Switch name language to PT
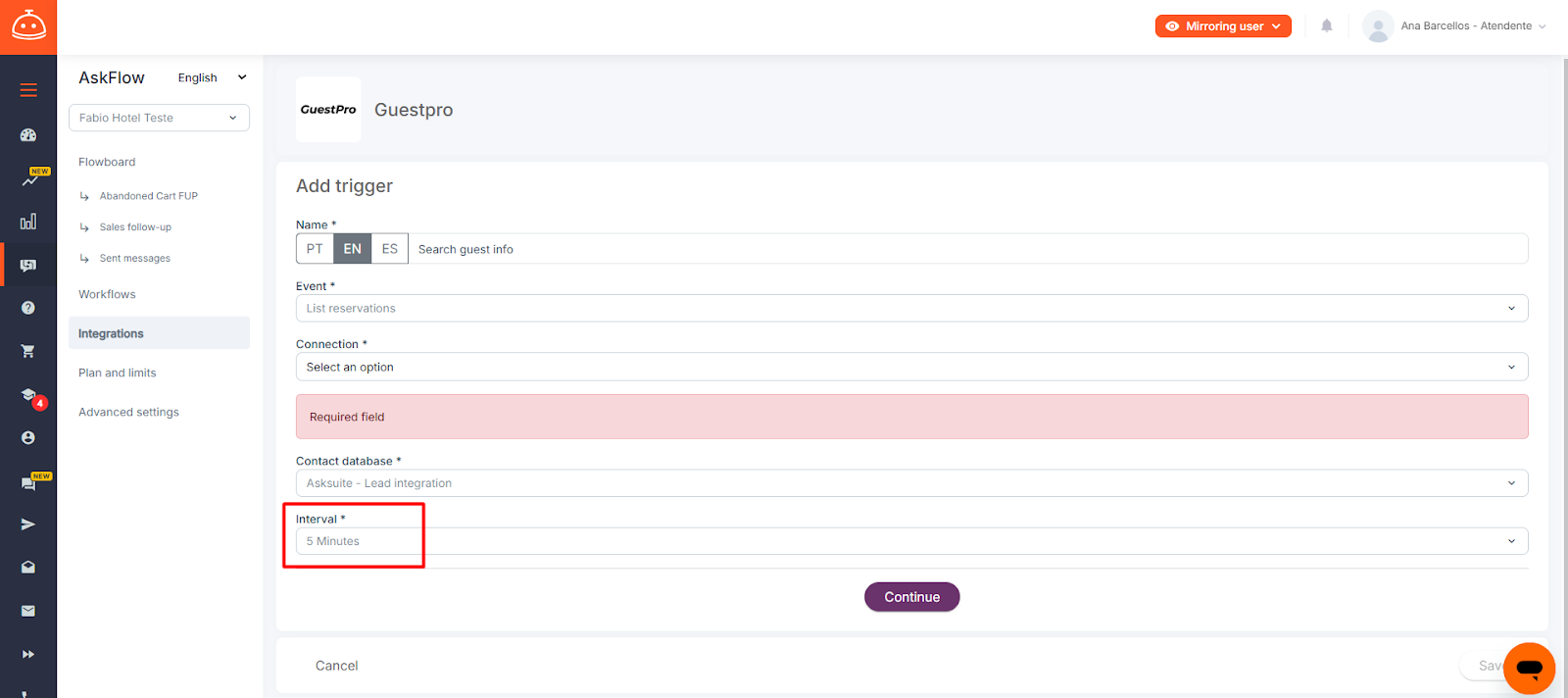Image resolution: width=1568 pixels, height=698 pixels. pos(315,249)
